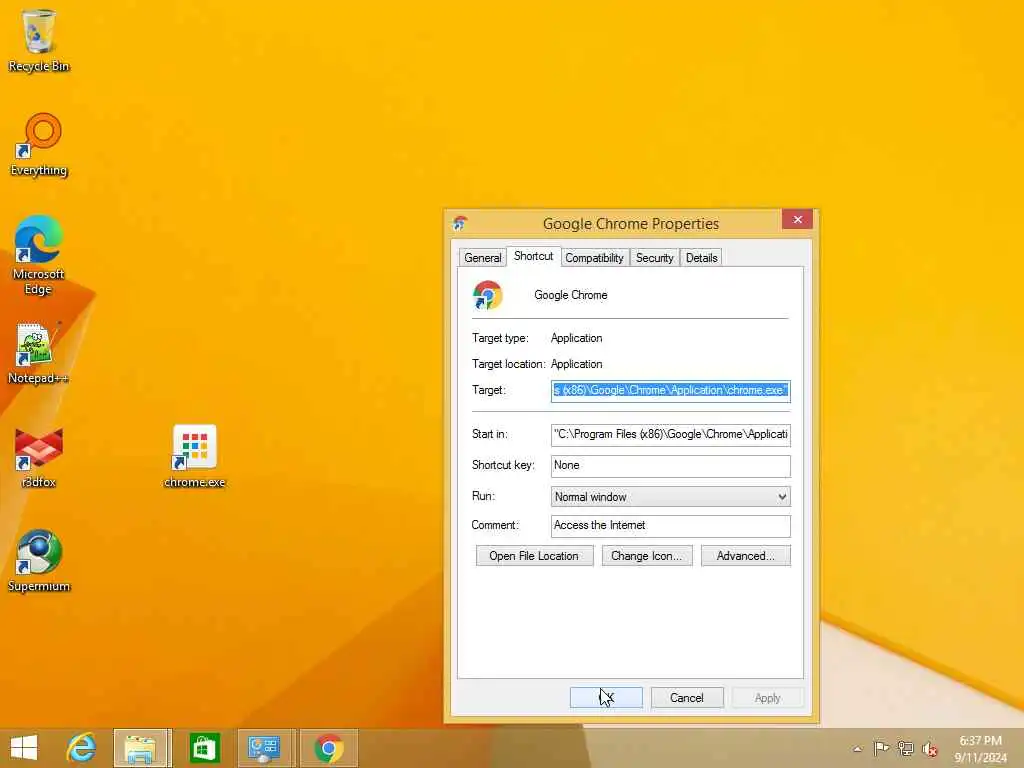The width and height of the screenshot is (1024, 768).
Task: Expand the Run Normal window dropdown
Action: [x=671, y=497]
